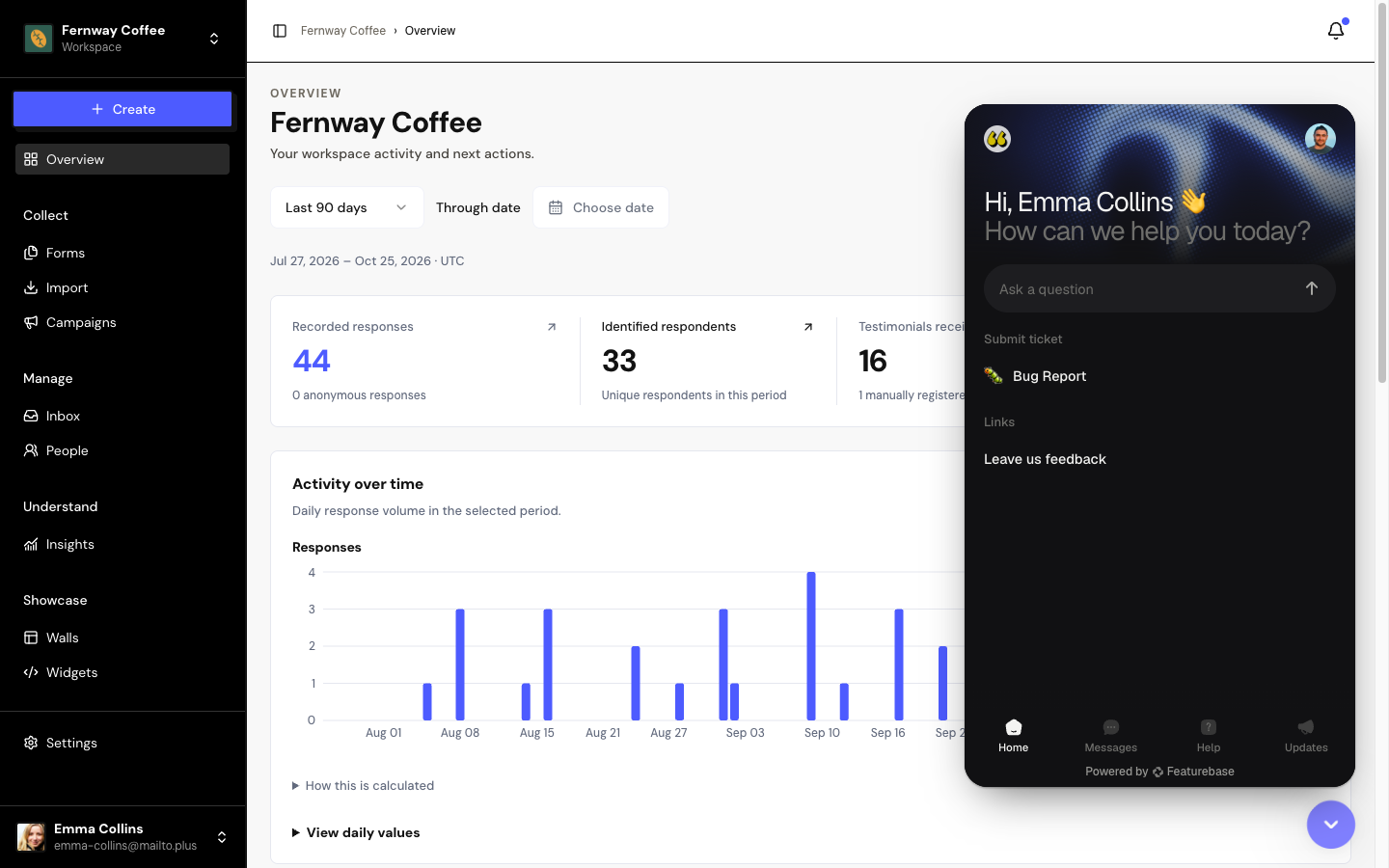Image resolution: width=1389 pixels, height=868 pixels.
Task: Open the notifications bell
Action: coord(1336,31)
